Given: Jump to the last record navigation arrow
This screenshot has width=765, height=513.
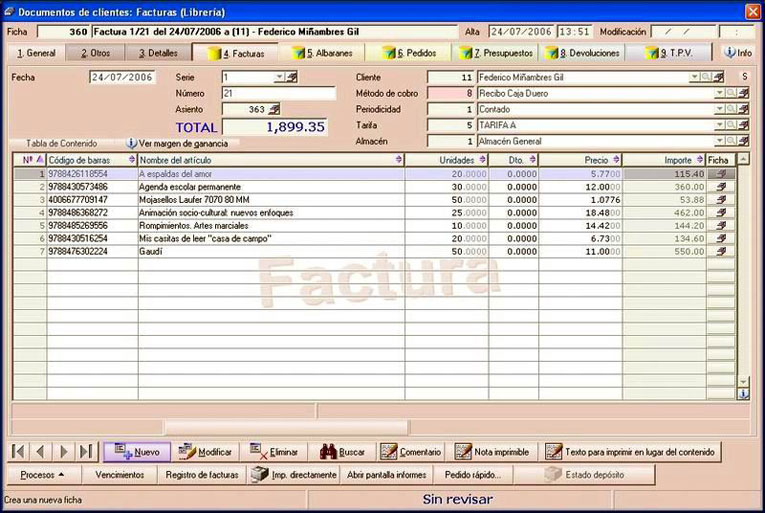Looking at the screenshot, I should [86, 451].
